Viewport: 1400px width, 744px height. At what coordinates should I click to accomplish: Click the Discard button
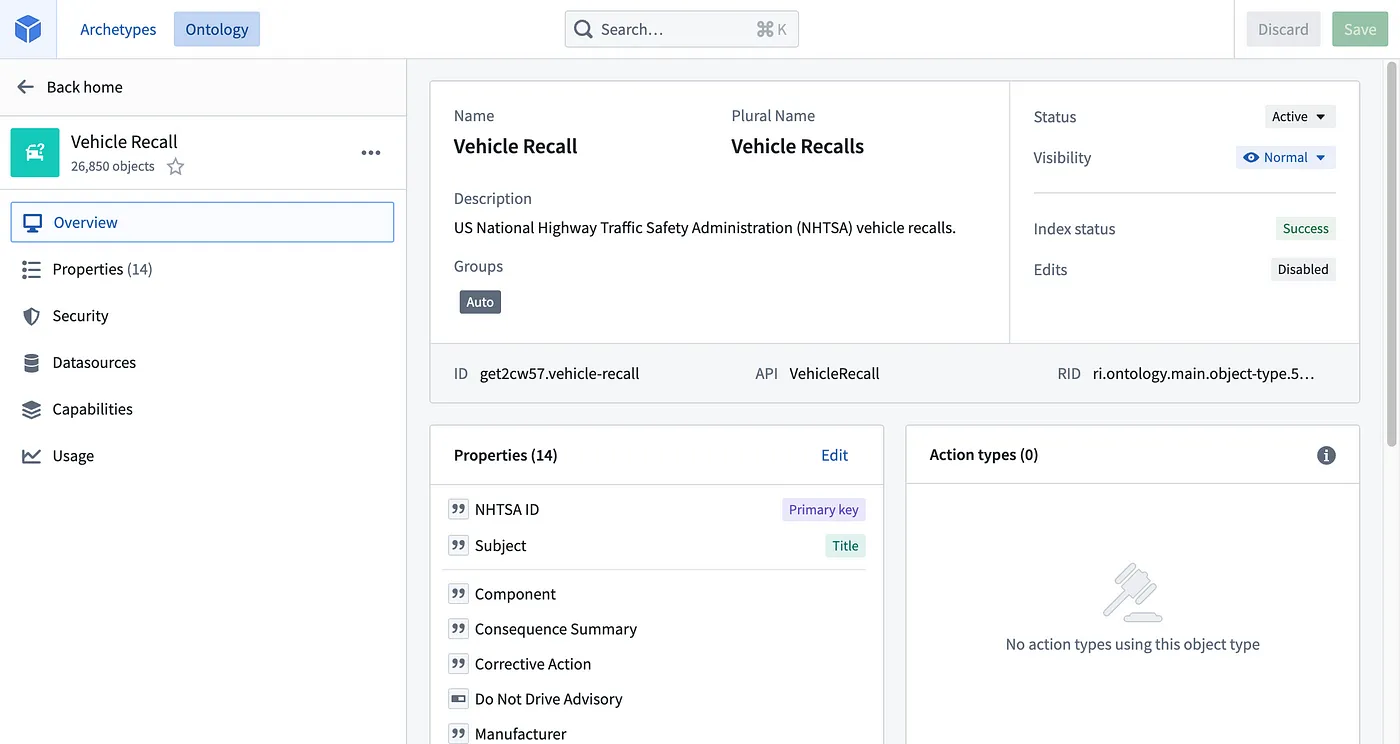click(1283, 29)
